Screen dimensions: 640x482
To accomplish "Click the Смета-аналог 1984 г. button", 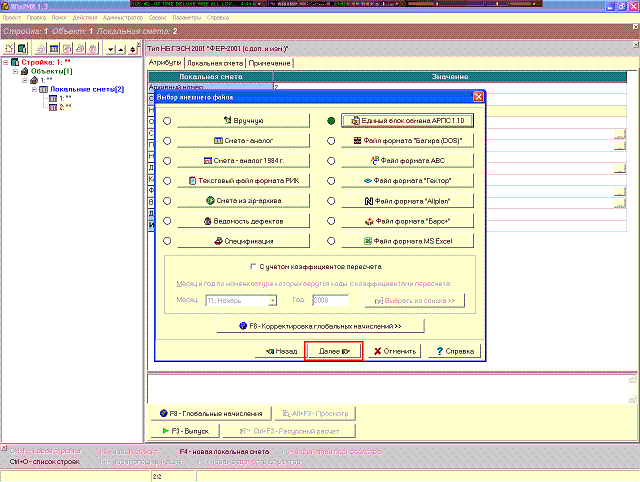I will point(243,161).
